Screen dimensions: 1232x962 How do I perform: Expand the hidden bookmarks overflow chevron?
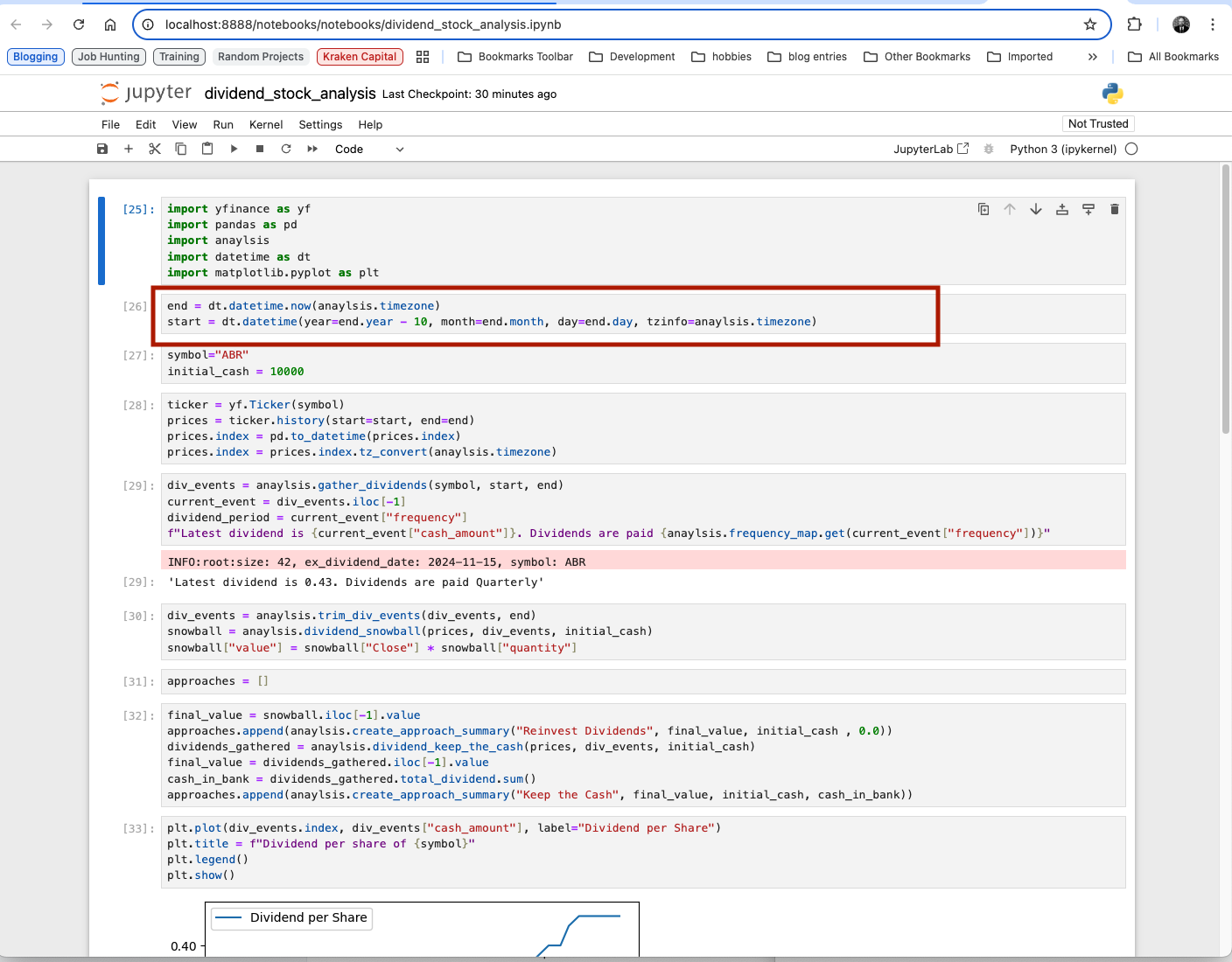coord(1093,57)
